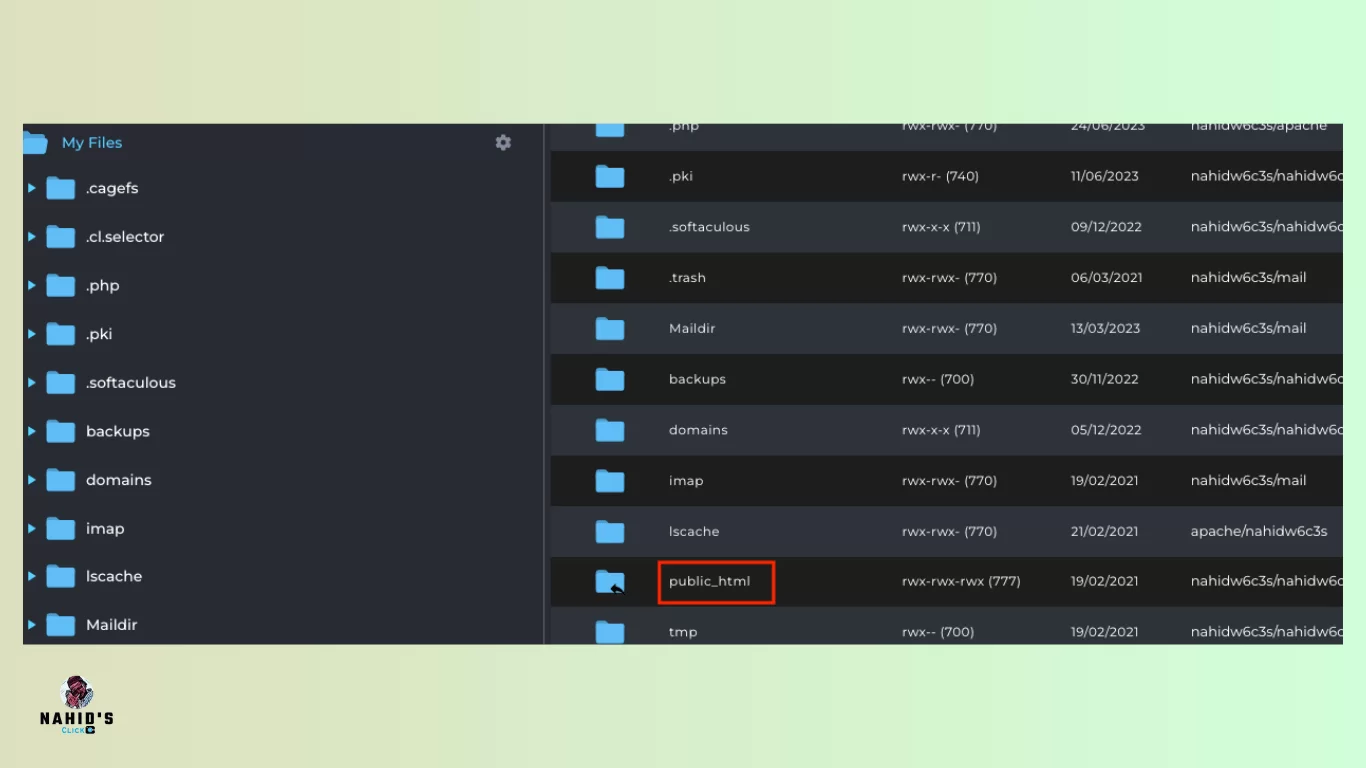
Task: Click owner apache/nahidw6c3s in lscache row
Action: coord(1259,531)
